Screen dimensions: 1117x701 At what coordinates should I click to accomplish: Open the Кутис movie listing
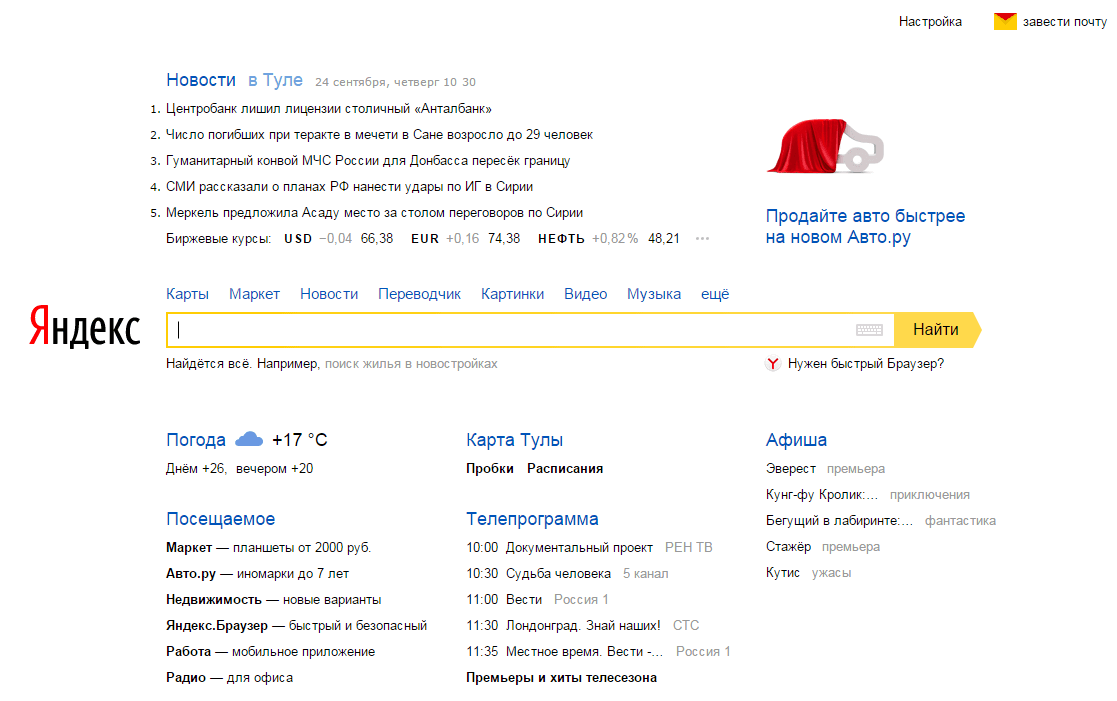(x=783, y=573)
